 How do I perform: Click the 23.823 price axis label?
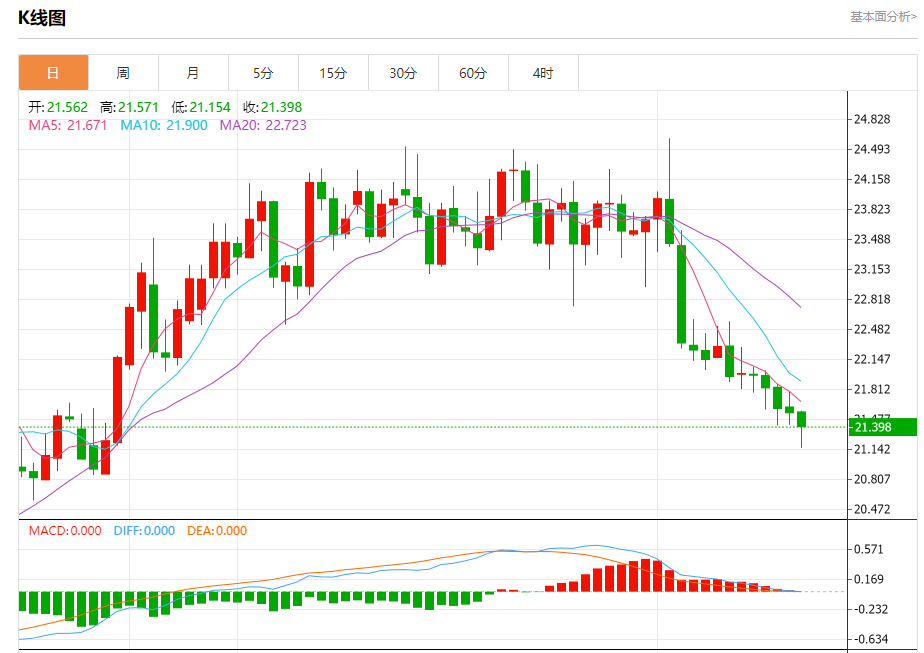tap(872, 209)
